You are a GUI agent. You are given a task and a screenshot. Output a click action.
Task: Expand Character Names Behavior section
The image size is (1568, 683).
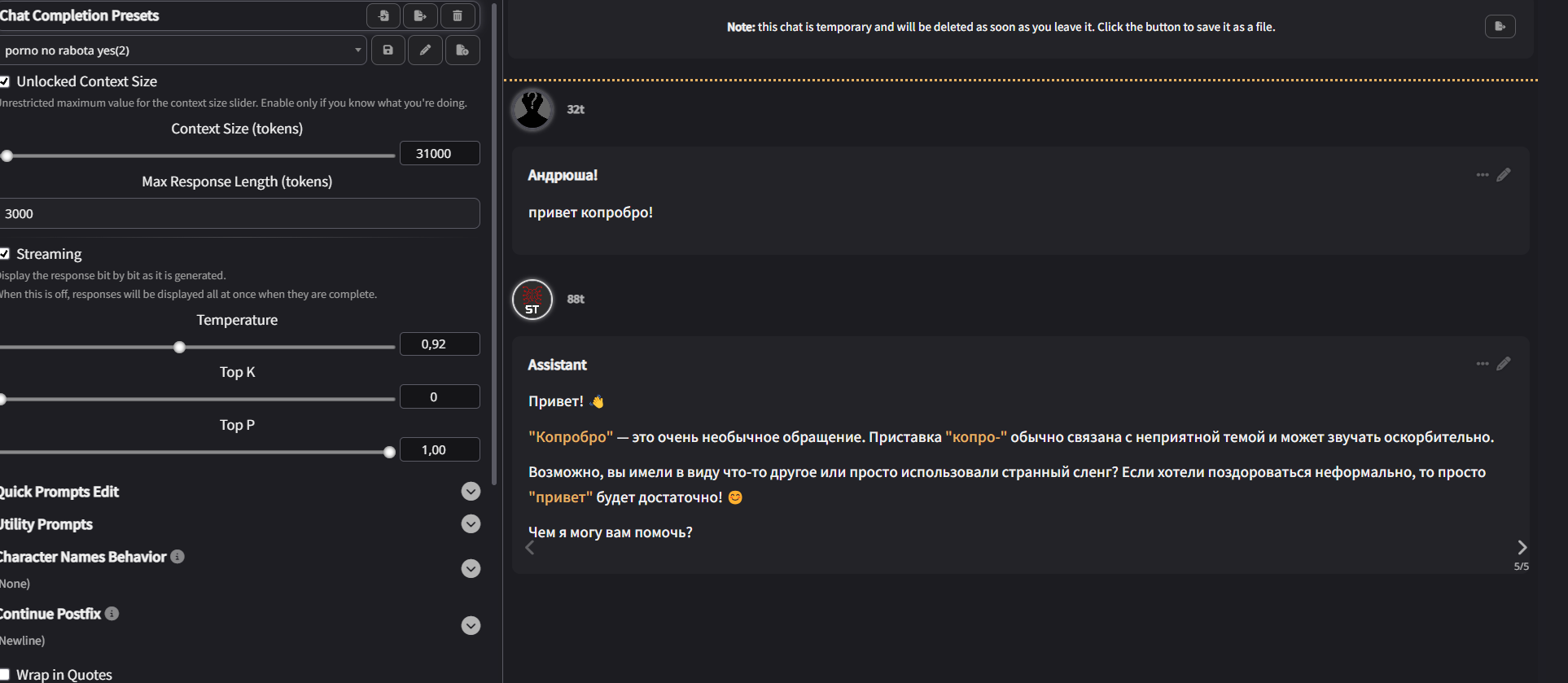pyautogui.click(x=471, y=568)
